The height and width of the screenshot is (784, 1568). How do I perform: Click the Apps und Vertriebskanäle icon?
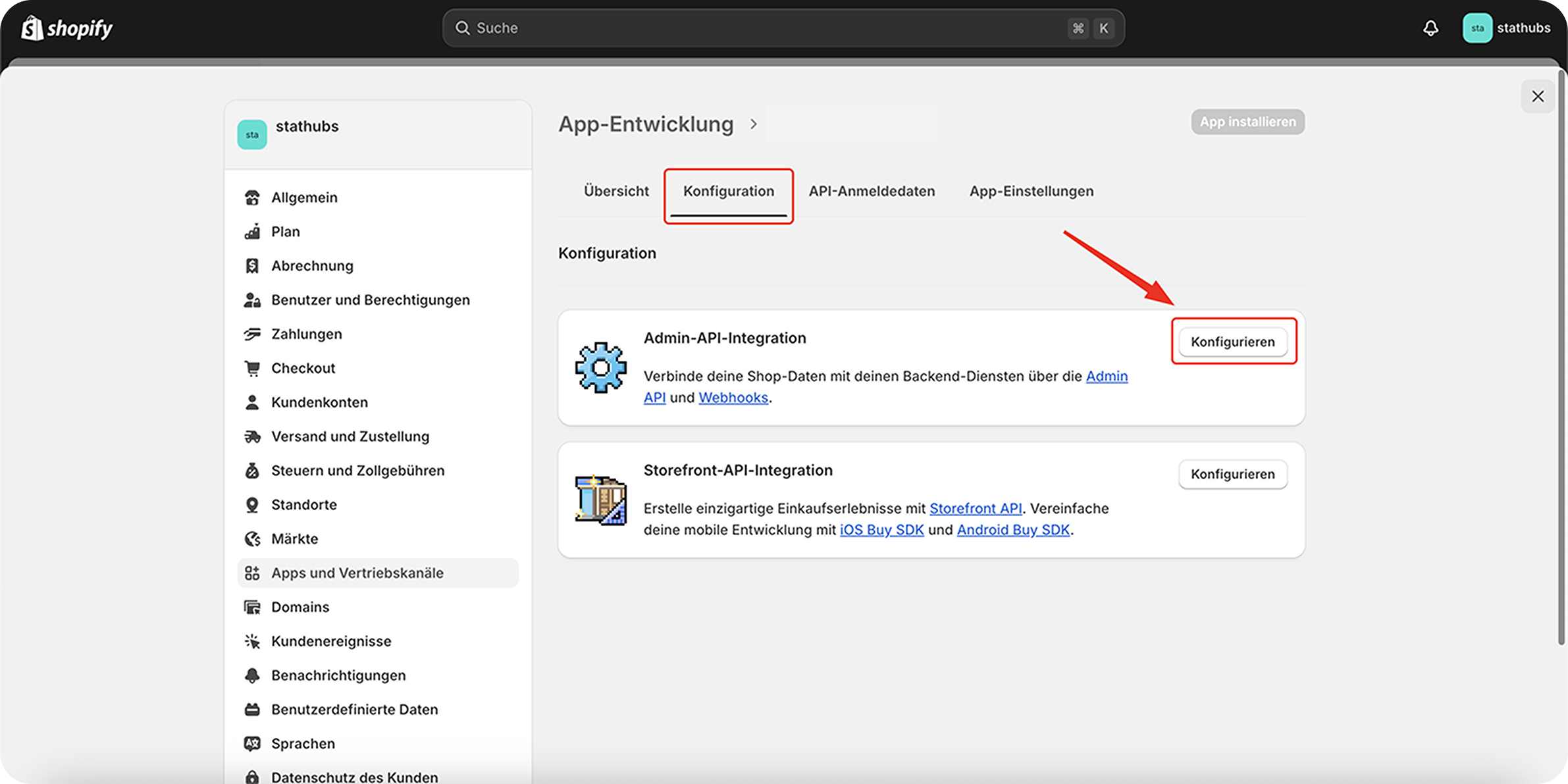[252, 573]
